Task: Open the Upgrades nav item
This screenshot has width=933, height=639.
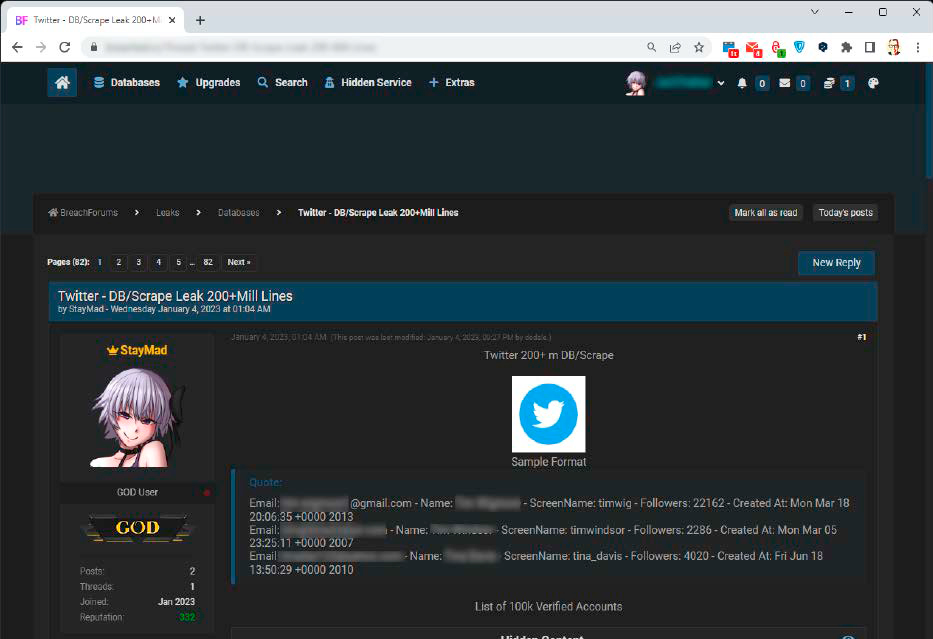Action: point(209,83)
